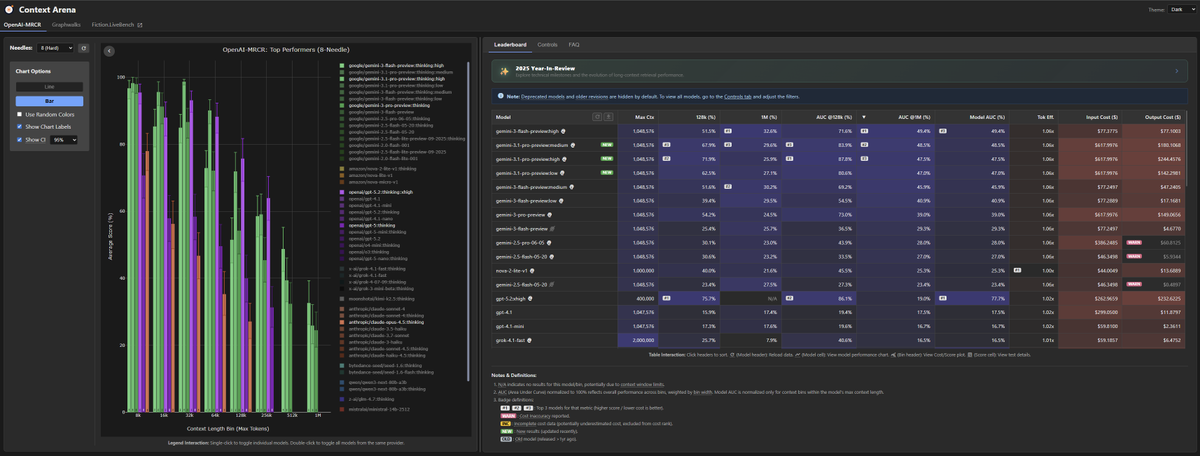Click the gpt-4.1-mini model name
1200x456 pixels.
point(509,326)
